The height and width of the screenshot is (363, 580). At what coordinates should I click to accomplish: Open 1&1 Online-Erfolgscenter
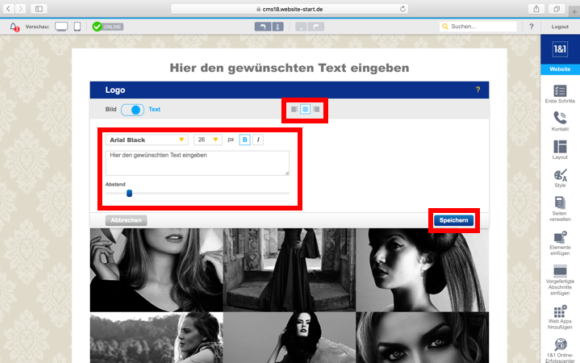click(x=560, y=350)
